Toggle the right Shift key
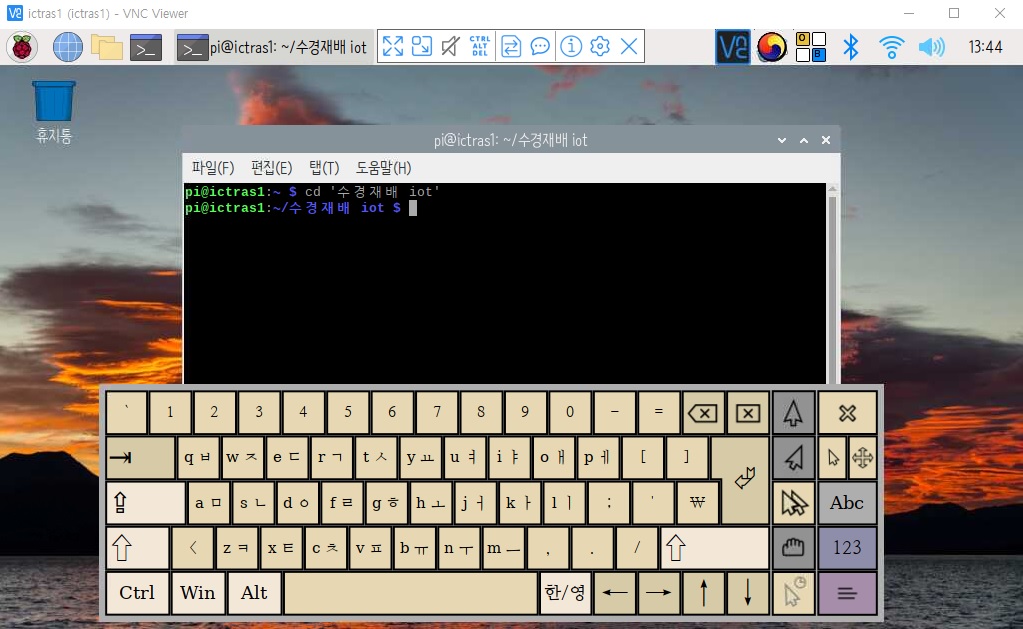 (714, 547)
